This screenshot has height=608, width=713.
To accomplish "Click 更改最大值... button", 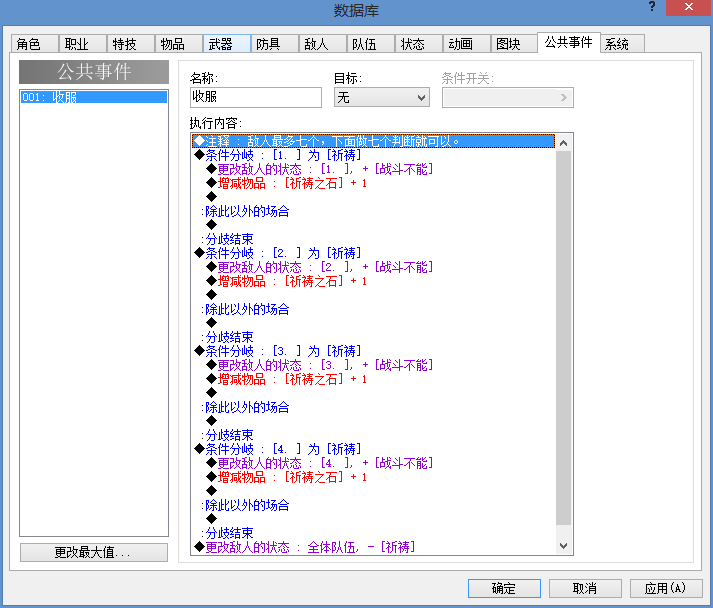I will (94, 552).
